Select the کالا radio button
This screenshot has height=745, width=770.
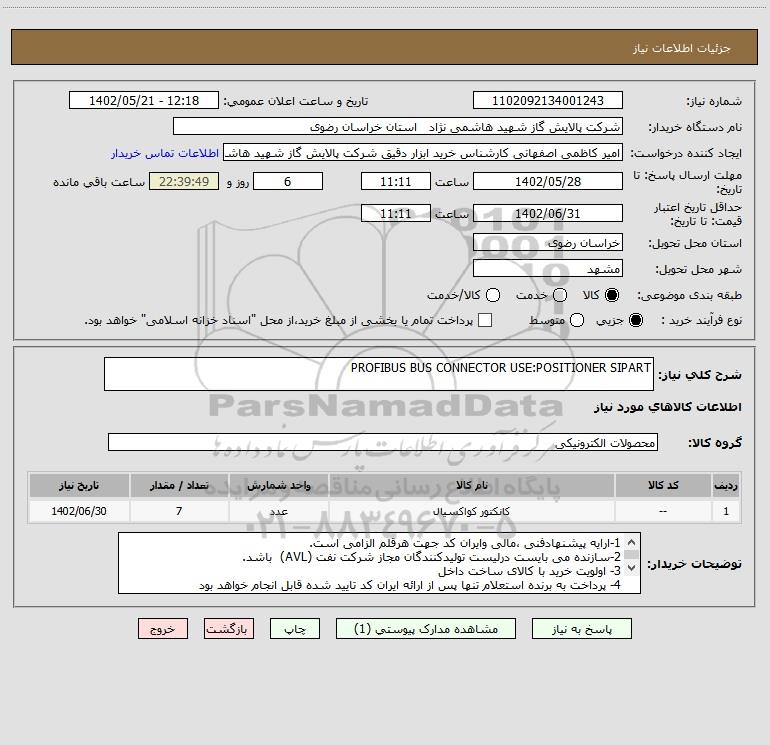coord(612,295)
